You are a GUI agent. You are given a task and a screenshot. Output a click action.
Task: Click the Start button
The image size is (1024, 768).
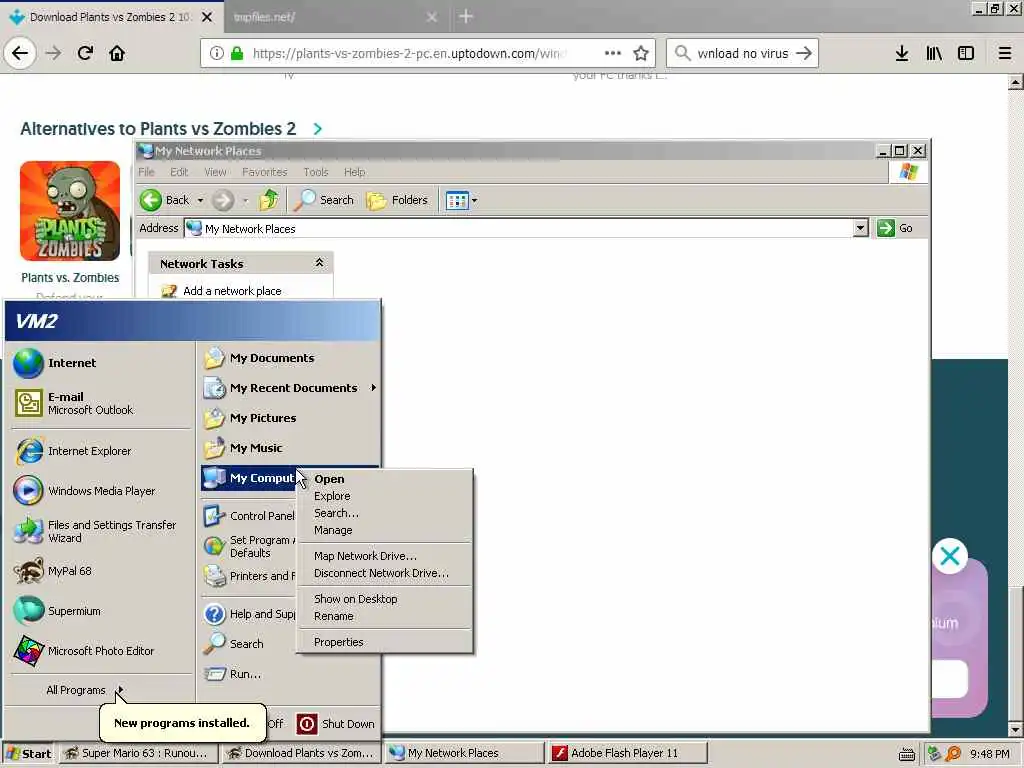(x=29, y=754)
